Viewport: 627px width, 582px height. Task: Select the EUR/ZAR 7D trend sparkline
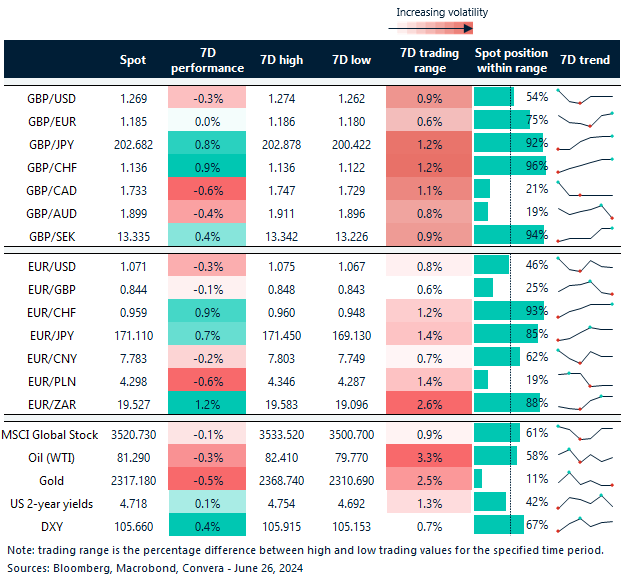click(585, 403)
